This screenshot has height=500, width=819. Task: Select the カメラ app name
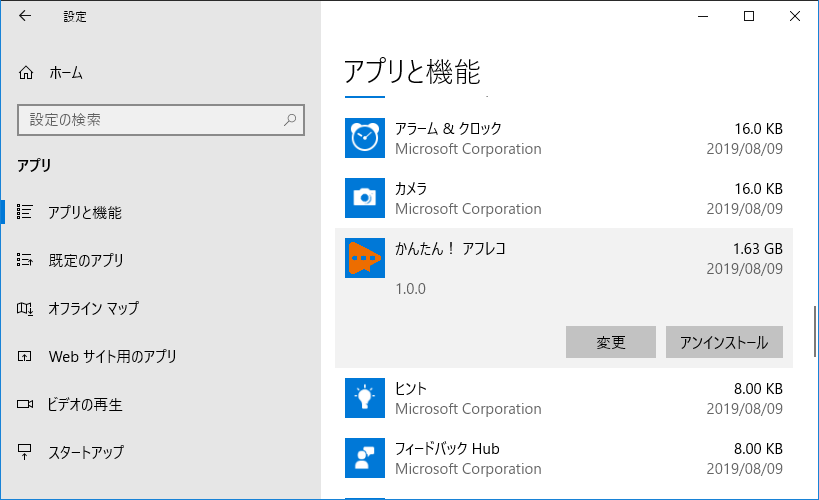[x=411, y=189]
